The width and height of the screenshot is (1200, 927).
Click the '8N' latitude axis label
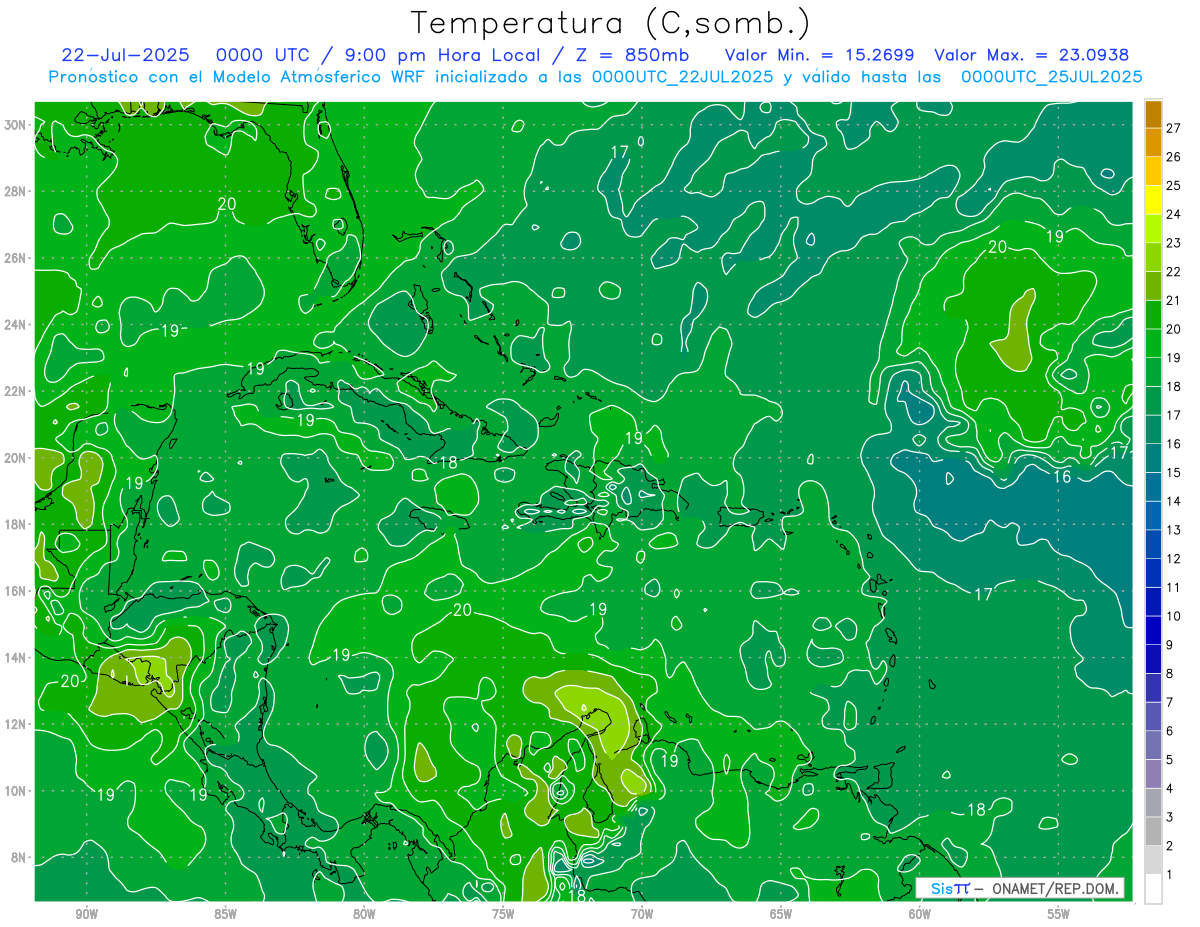(20, 857)
